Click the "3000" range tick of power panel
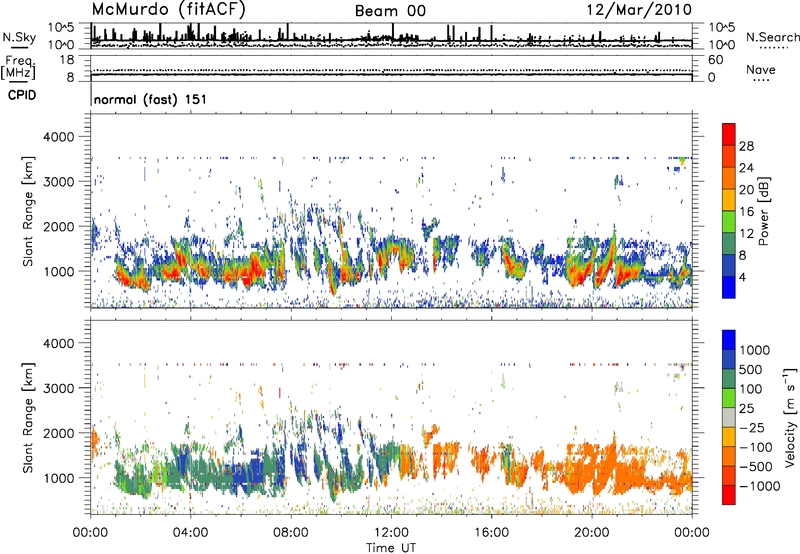This screenshot has height=554, width=800. pyautogui.click(x=59, y=182)
